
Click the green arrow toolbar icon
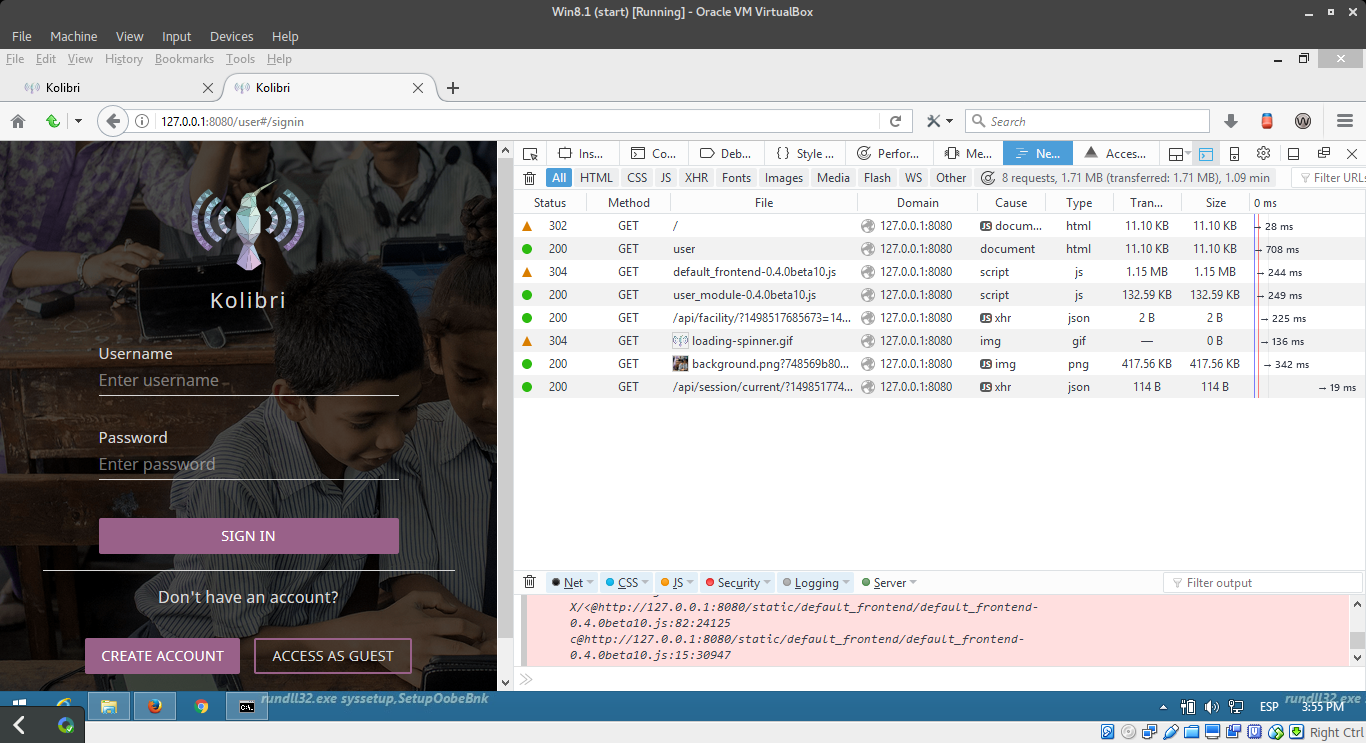click(52, 121)
